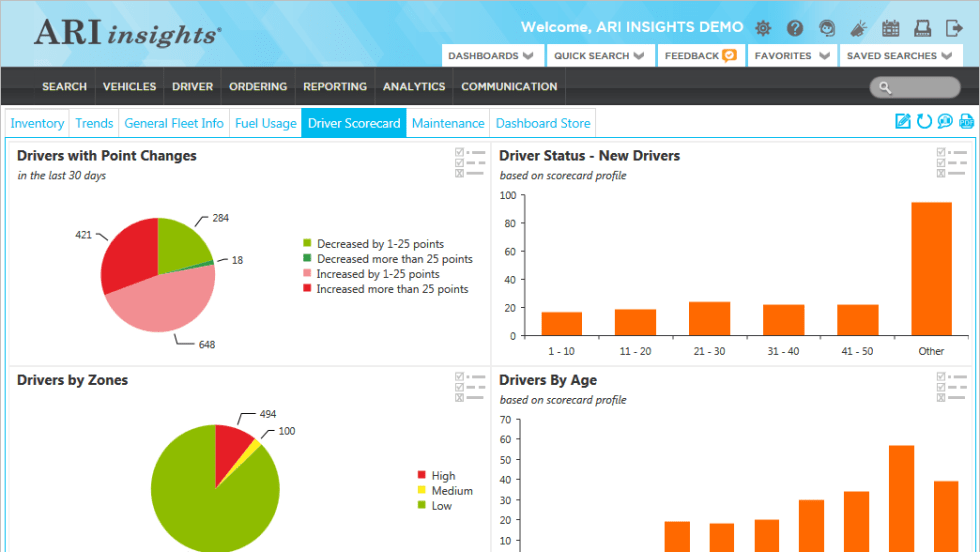Viewport: 980px width, 552px height.
Task: Refresh the dashboard with the circular arrow
Action: [924, 122]
